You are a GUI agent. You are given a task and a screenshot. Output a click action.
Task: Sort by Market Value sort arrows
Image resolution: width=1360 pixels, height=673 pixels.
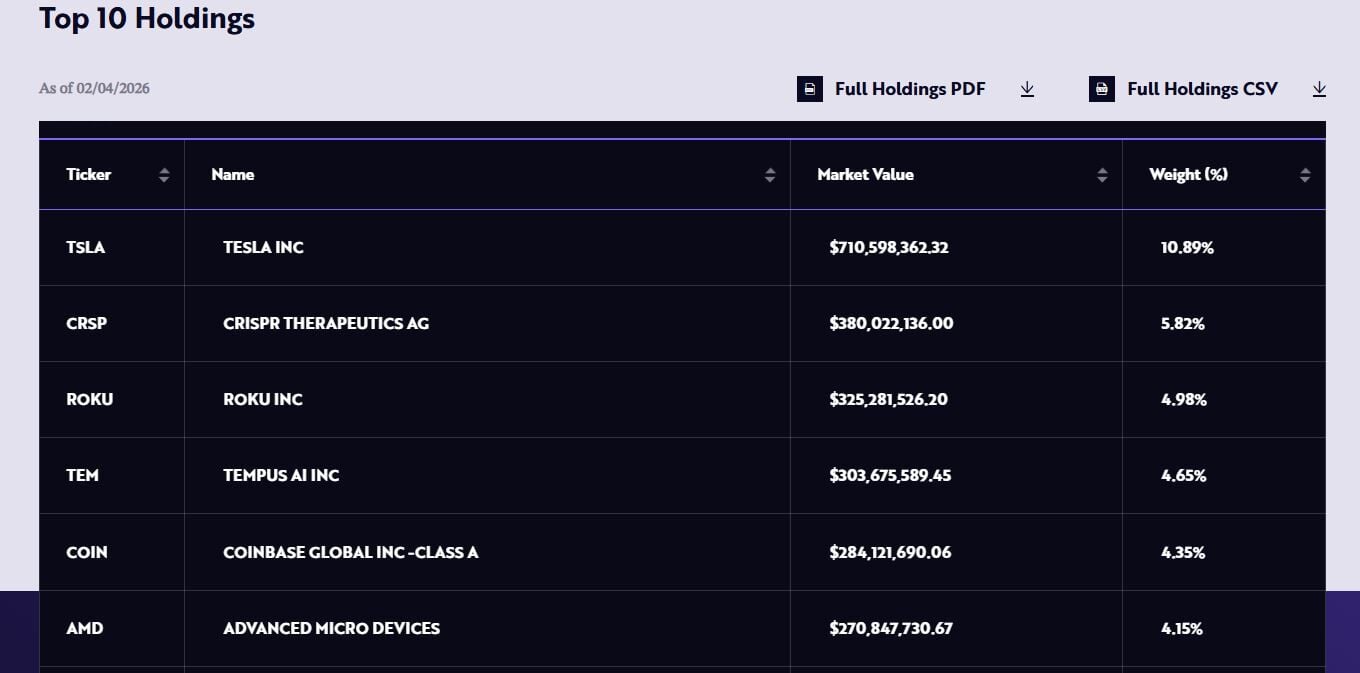(x=1102, y=175)
